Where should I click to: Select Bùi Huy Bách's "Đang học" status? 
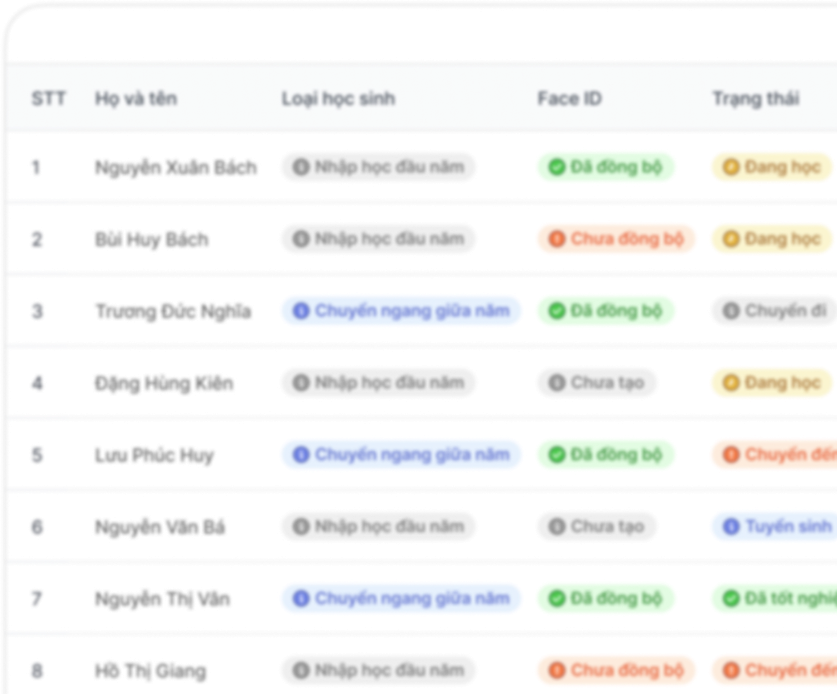772,239
